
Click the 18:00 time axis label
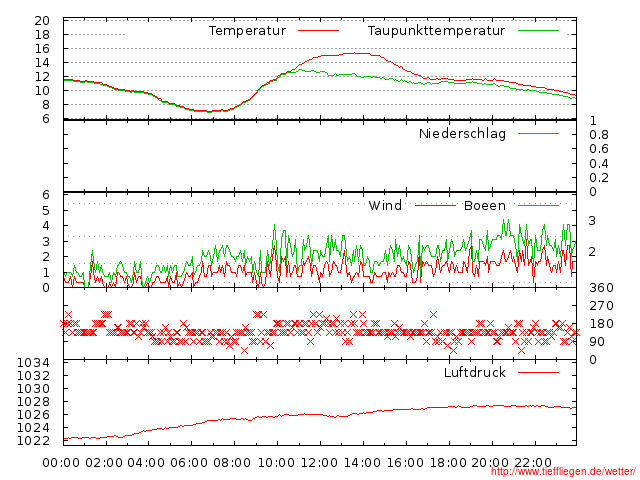[448, 462]
